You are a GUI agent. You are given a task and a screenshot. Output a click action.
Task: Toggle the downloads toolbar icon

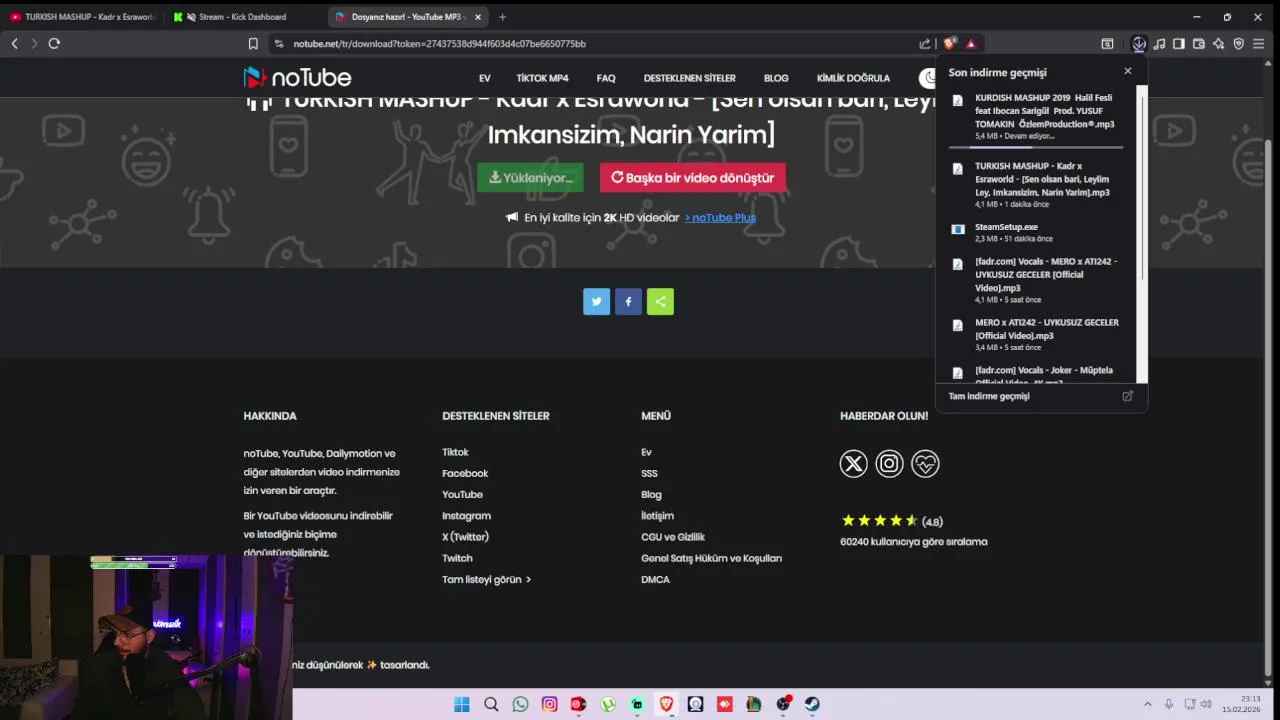point(1139,44)
